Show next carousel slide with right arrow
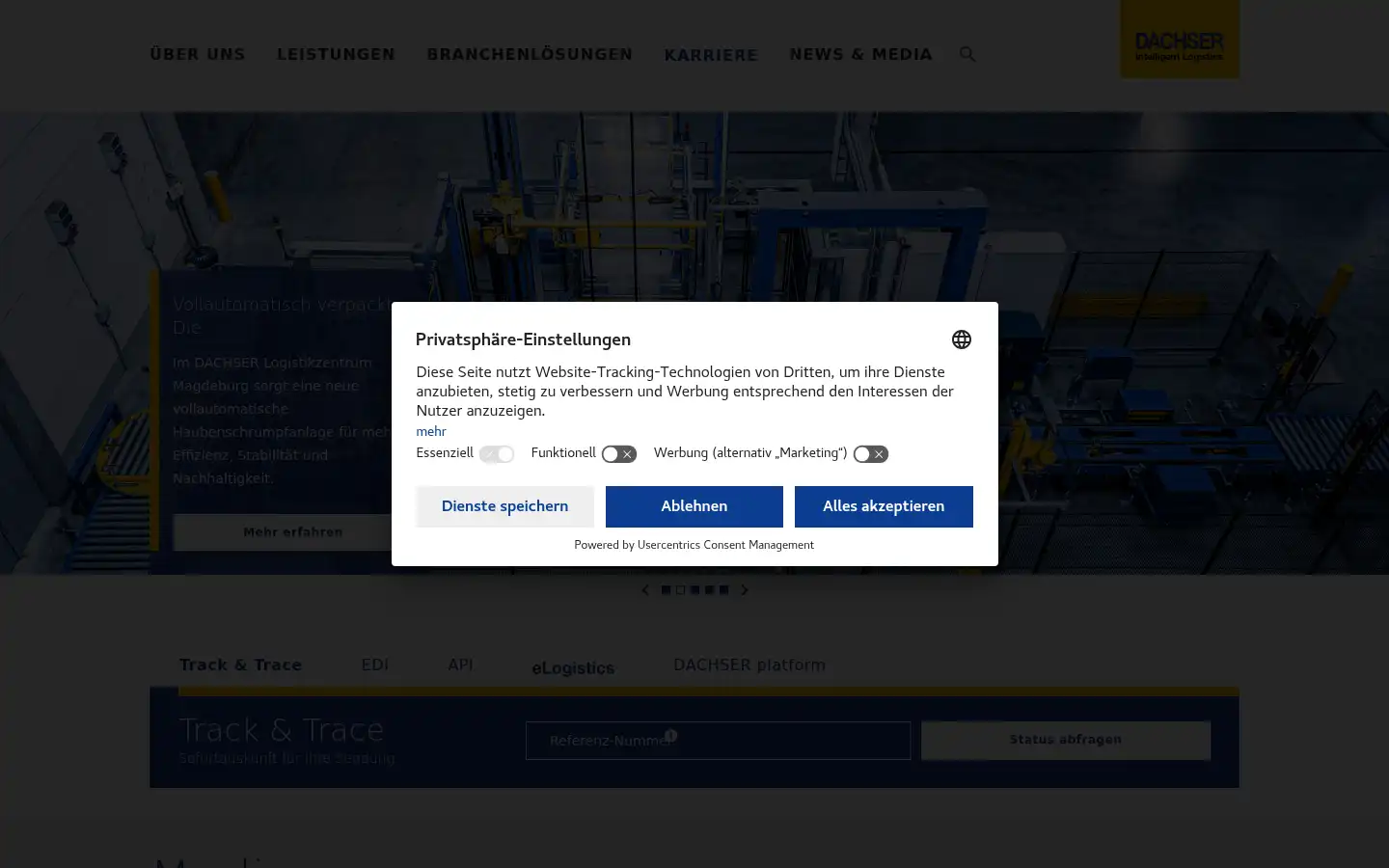The width and height of the screenshot is (1389, 868). coord(744,590)
